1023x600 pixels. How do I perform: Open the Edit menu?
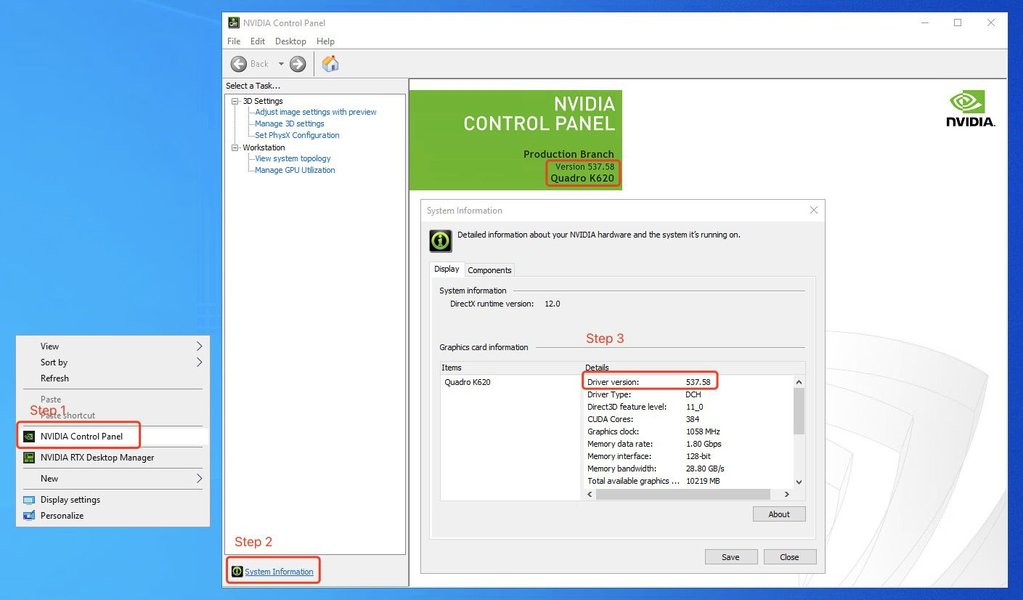(x=258, y=41)
